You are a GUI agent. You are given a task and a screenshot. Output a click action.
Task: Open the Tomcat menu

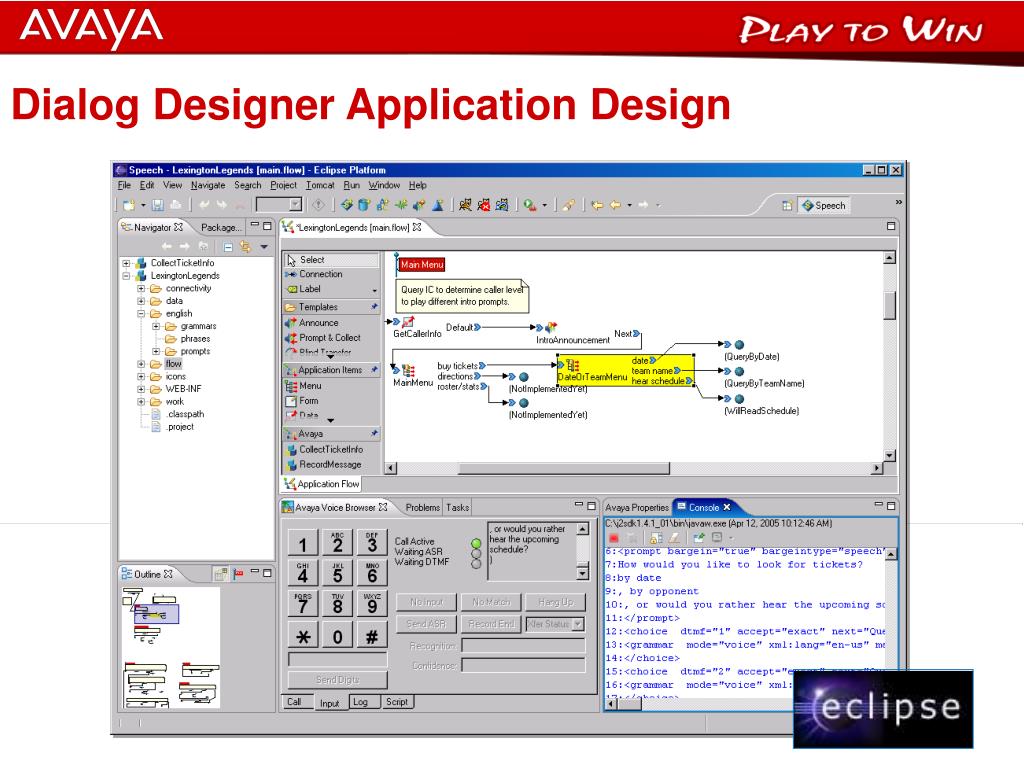click(x=320, y=185)
